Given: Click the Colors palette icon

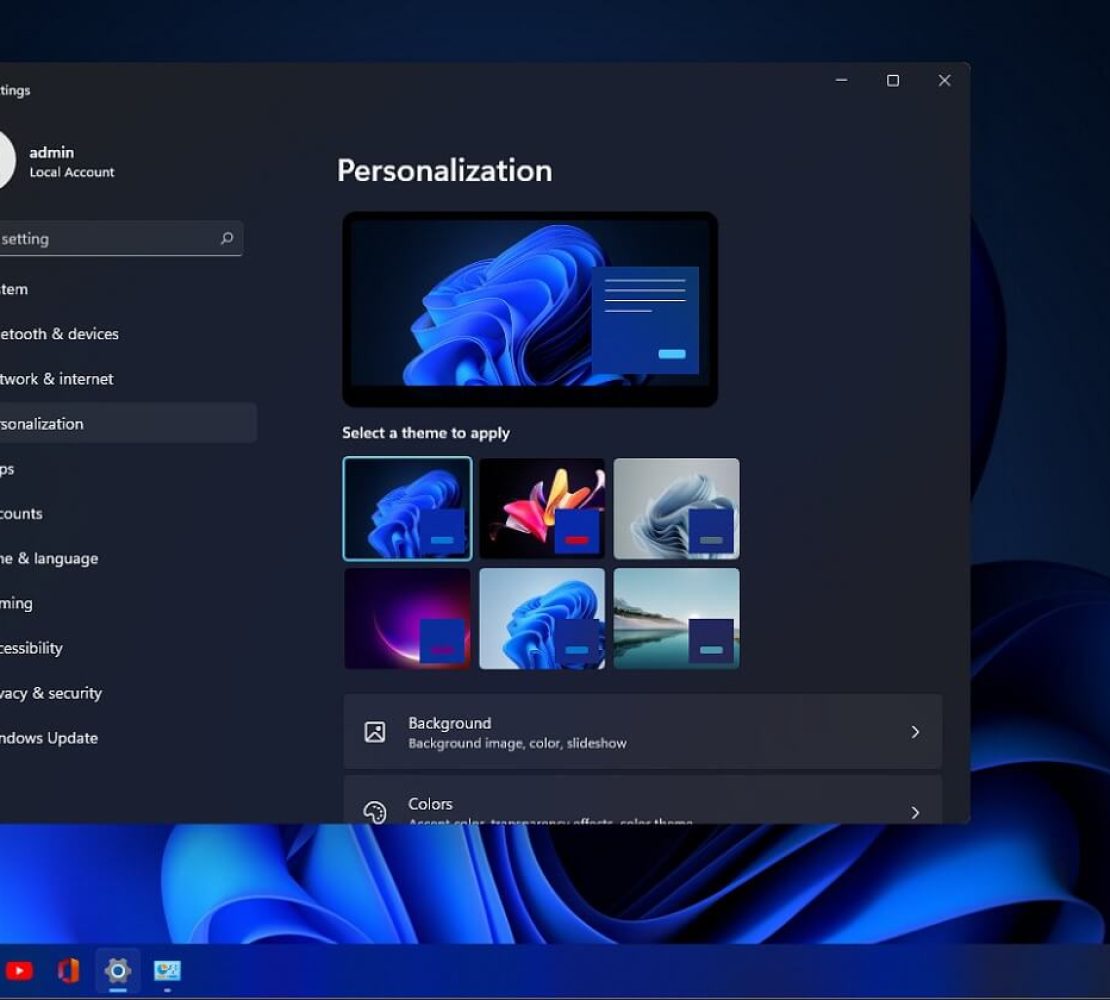Looking at the screenshot, I should 374,812.
